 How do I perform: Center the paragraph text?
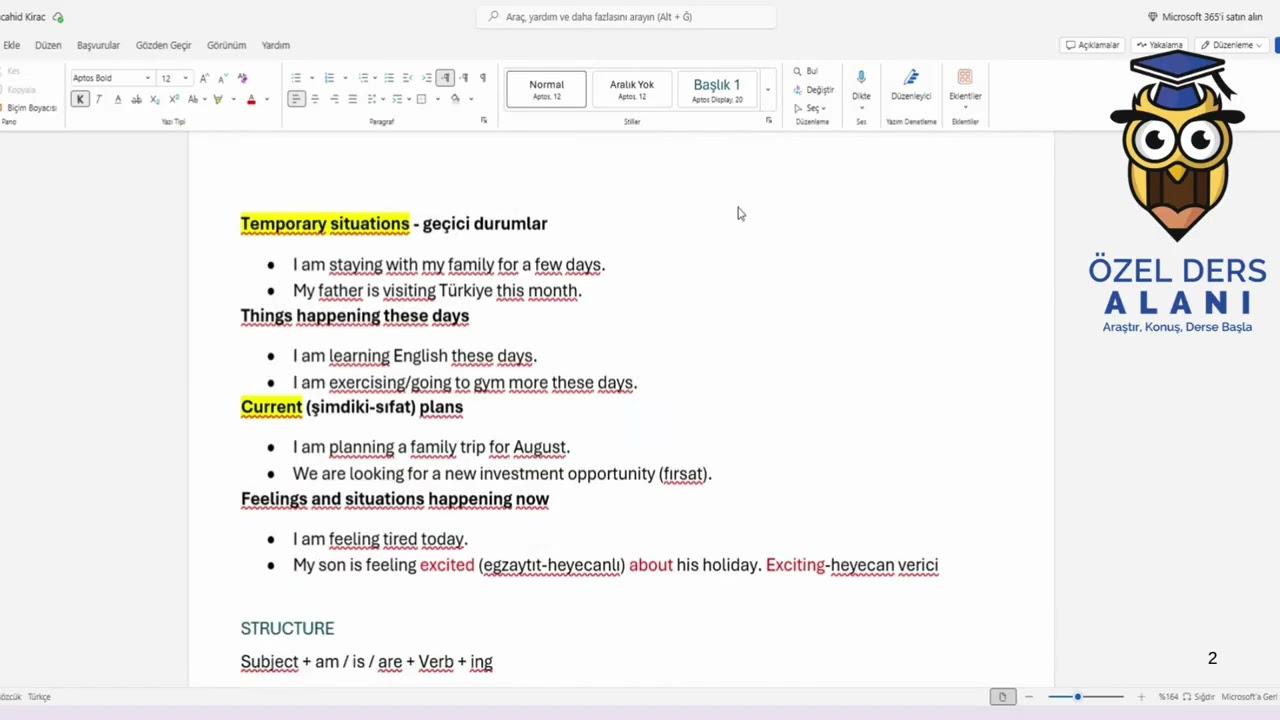coord(315,99)
